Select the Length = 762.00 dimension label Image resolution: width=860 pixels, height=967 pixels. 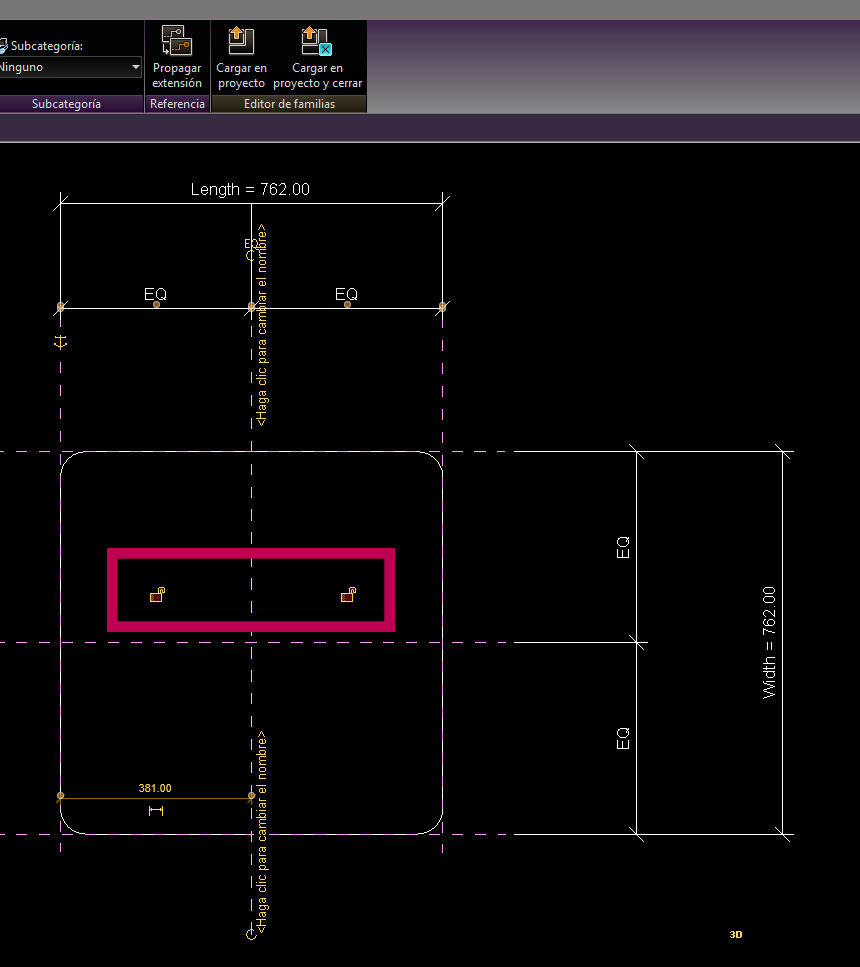point(250,189)
